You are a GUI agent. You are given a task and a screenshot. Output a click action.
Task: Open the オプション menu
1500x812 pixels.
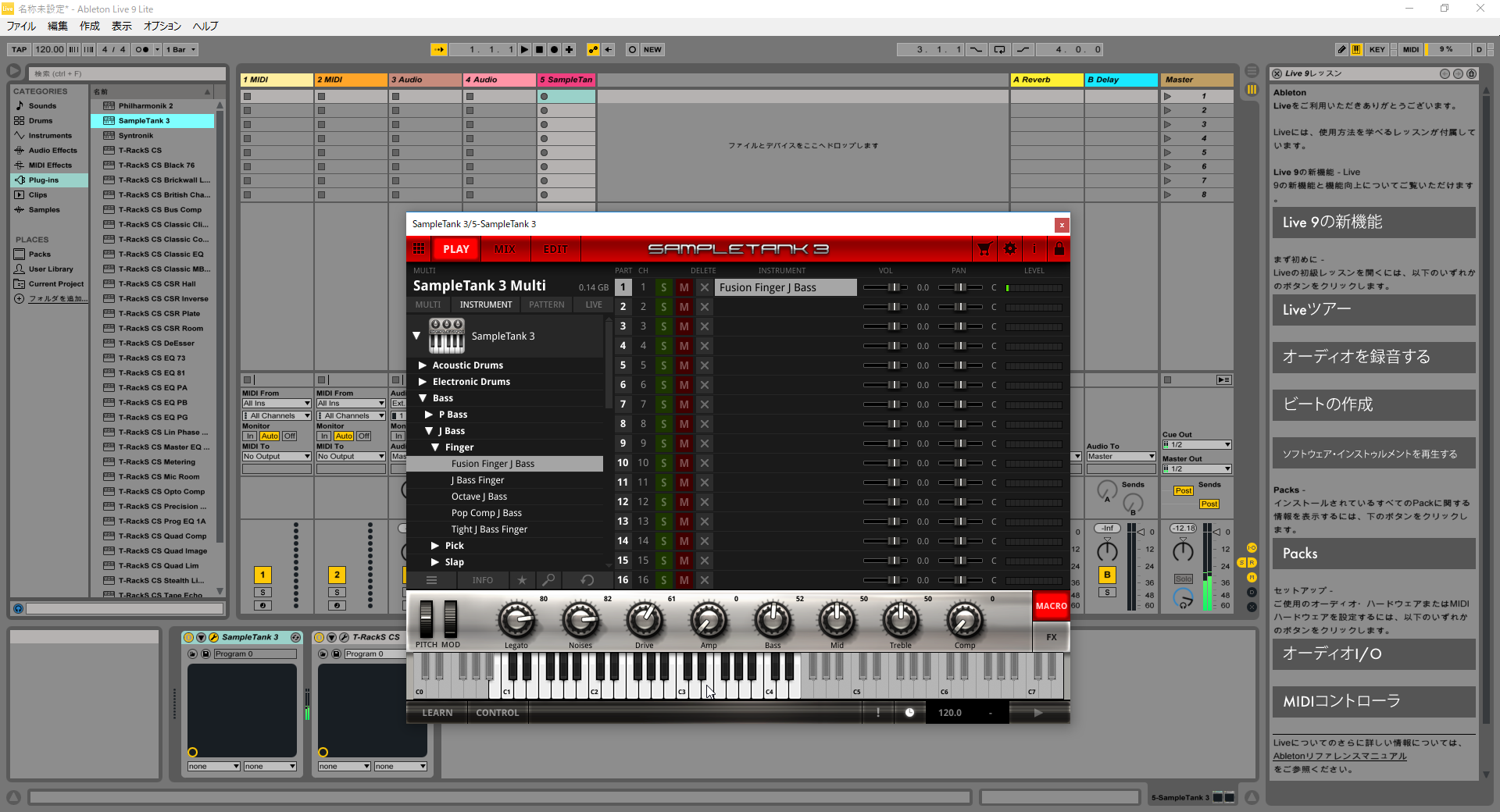pyautogui.click(x=162, y=26)
